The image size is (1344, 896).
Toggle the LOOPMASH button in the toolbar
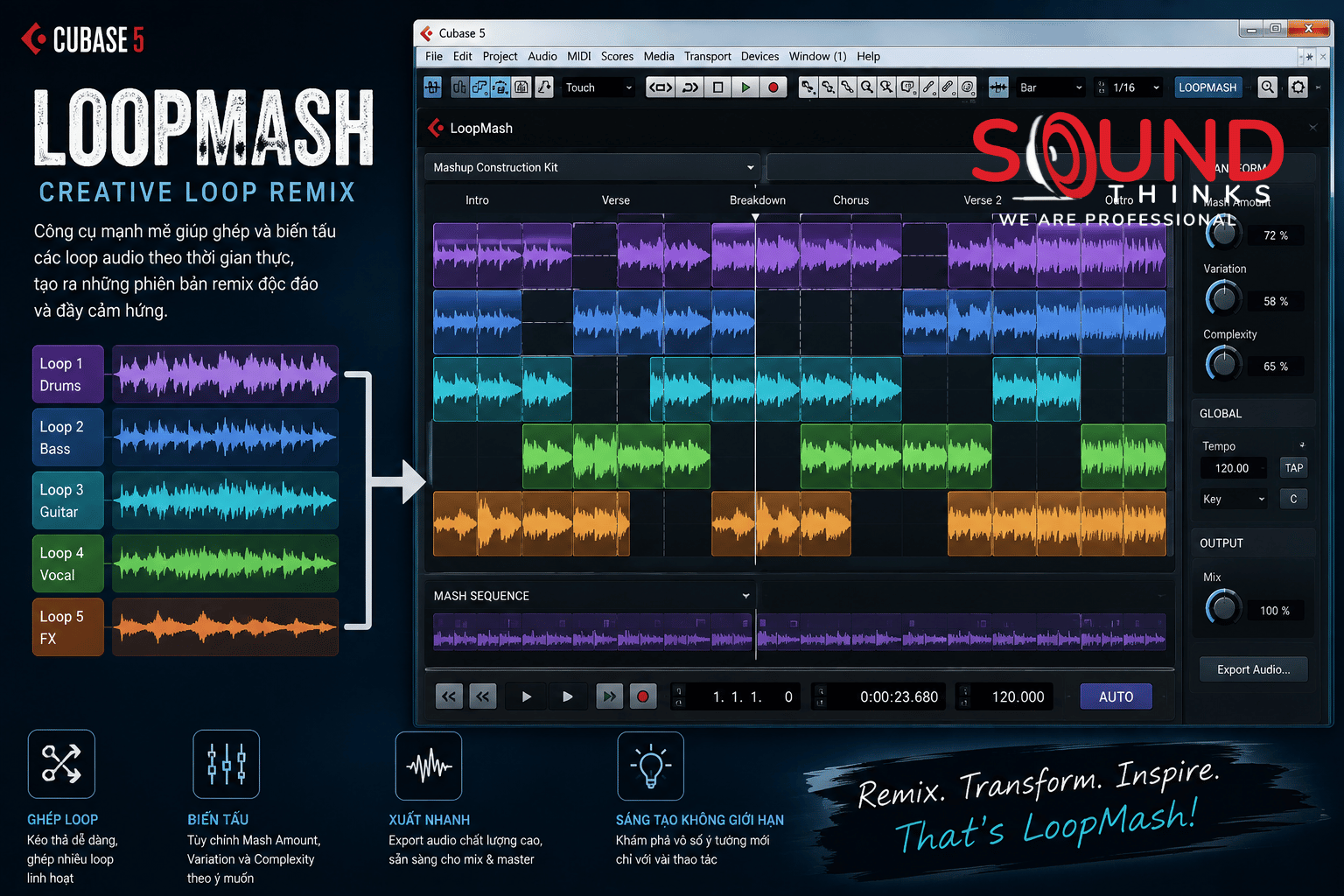click(x=1207, y=87)
